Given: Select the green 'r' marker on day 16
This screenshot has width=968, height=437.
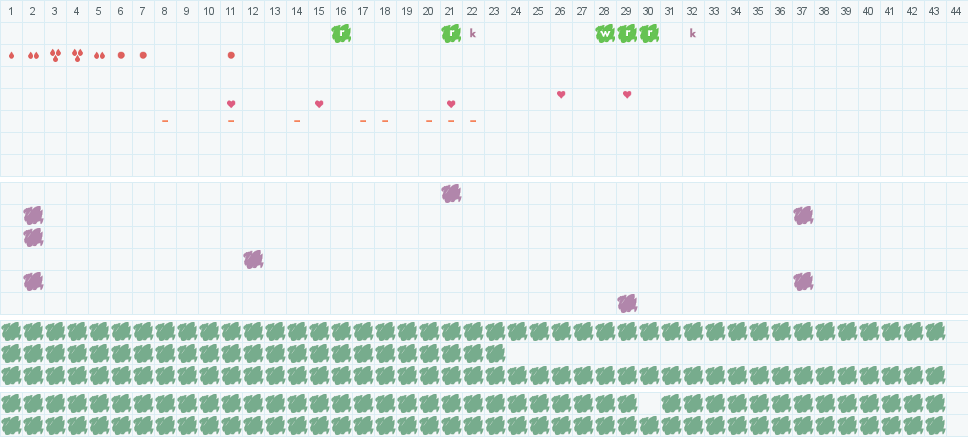Looking at the screenshot, I should point(341,33).
